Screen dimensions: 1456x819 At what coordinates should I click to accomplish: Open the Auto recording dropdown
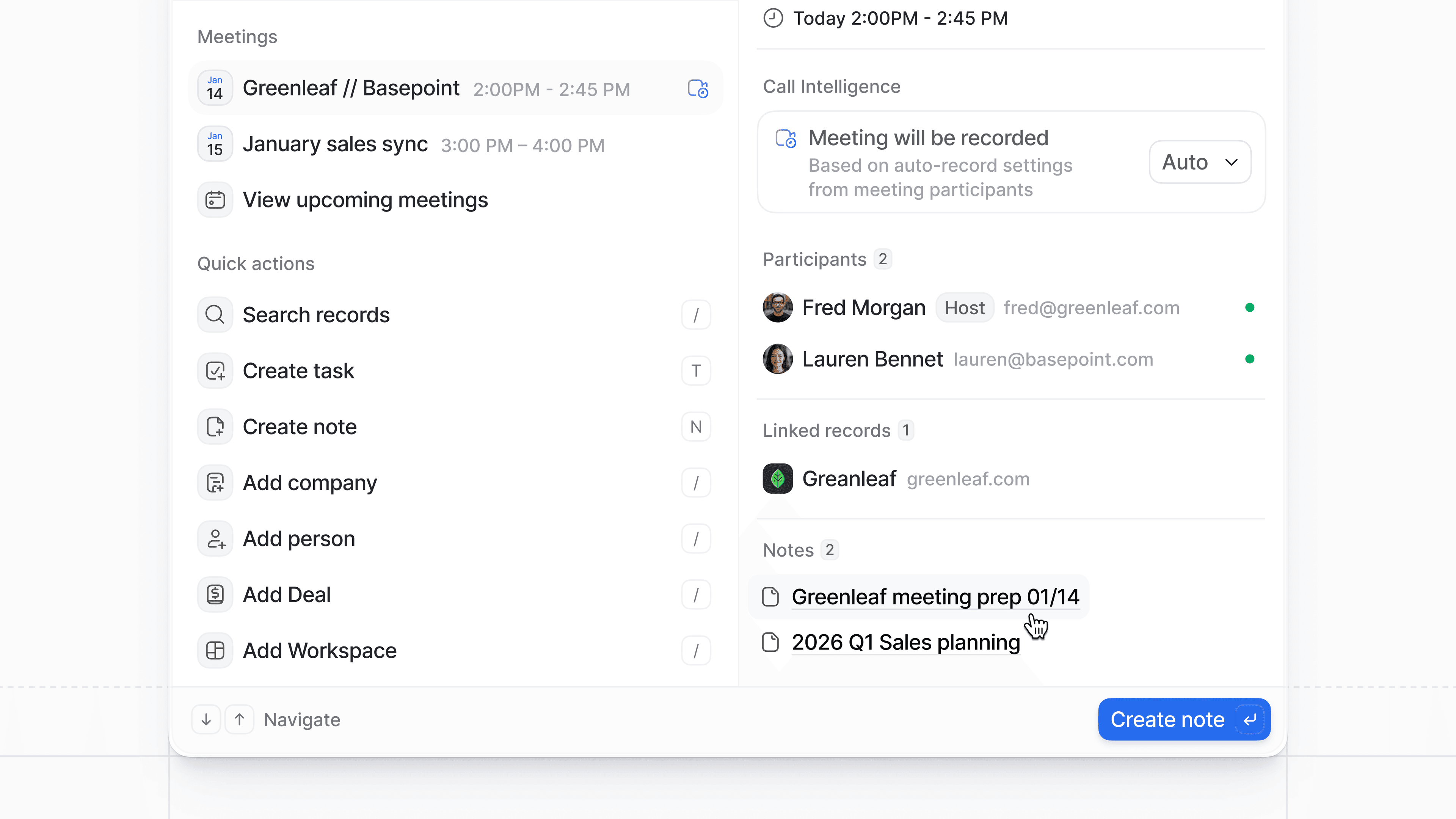[1199, 162]
